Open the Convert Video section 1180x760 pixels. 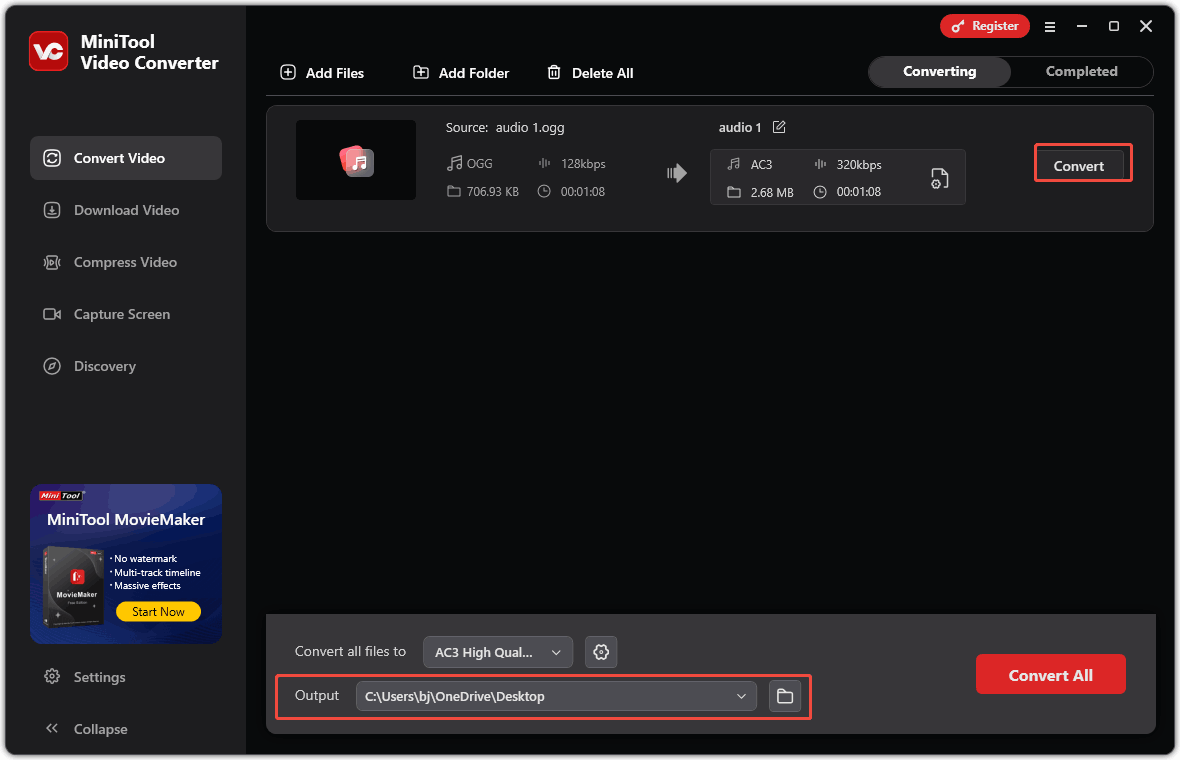[x=126, y=158]
